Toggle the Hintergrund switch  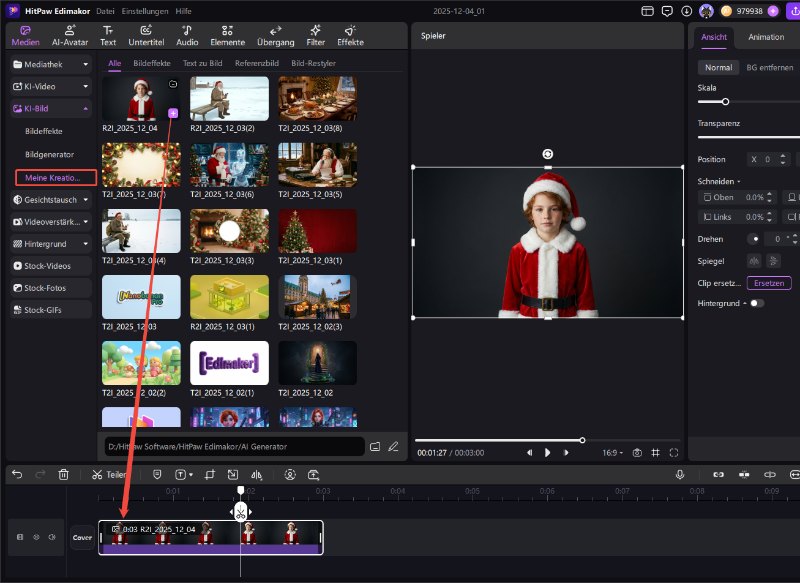[756, 303]
